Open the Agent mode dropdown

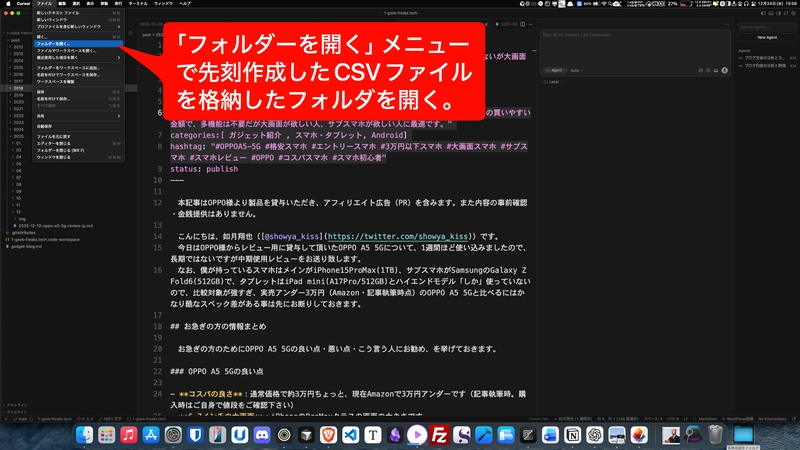click(x=556, y=70)
